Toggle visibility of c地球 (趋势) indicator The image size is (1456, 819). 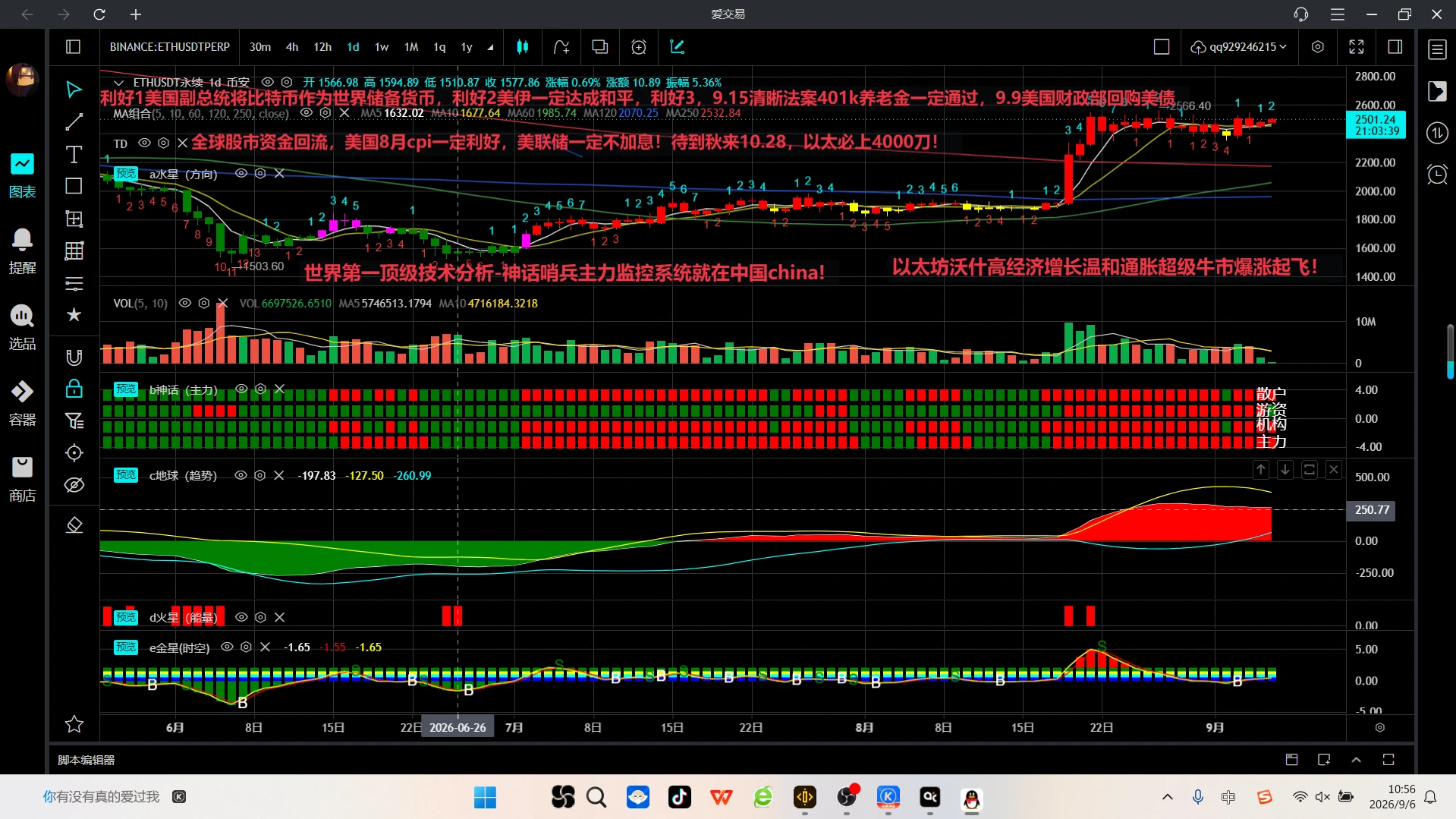click(241, 475)
